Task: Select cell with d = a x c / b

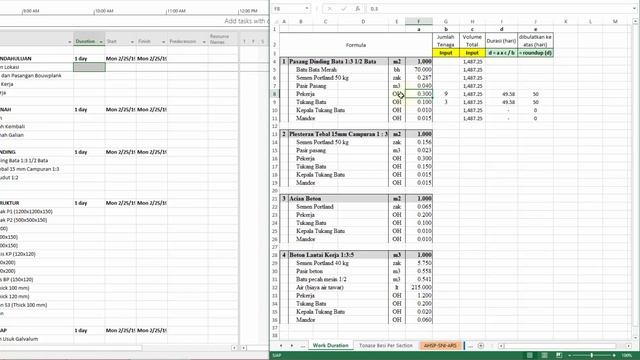Action: 501,53
